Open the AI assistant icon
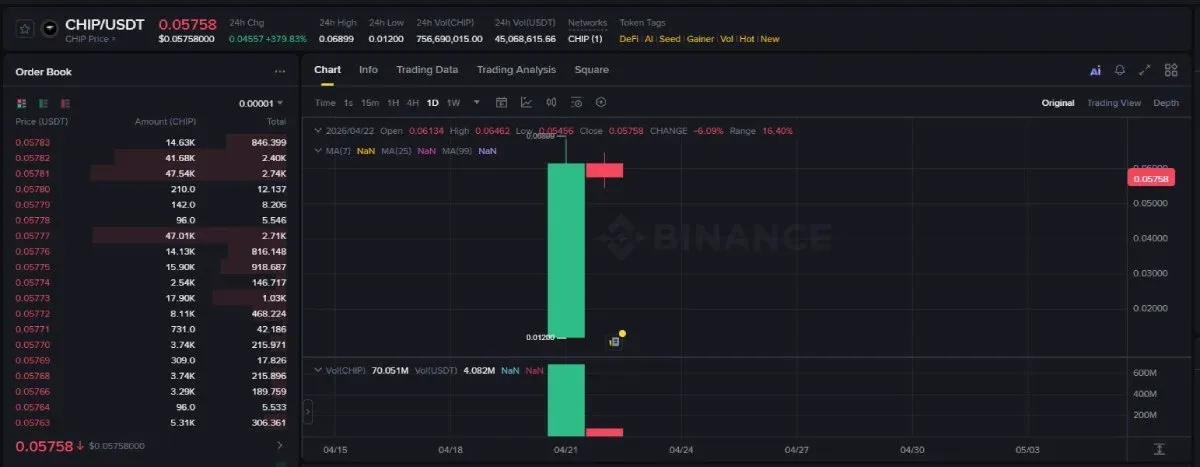 pos(1095,71)
